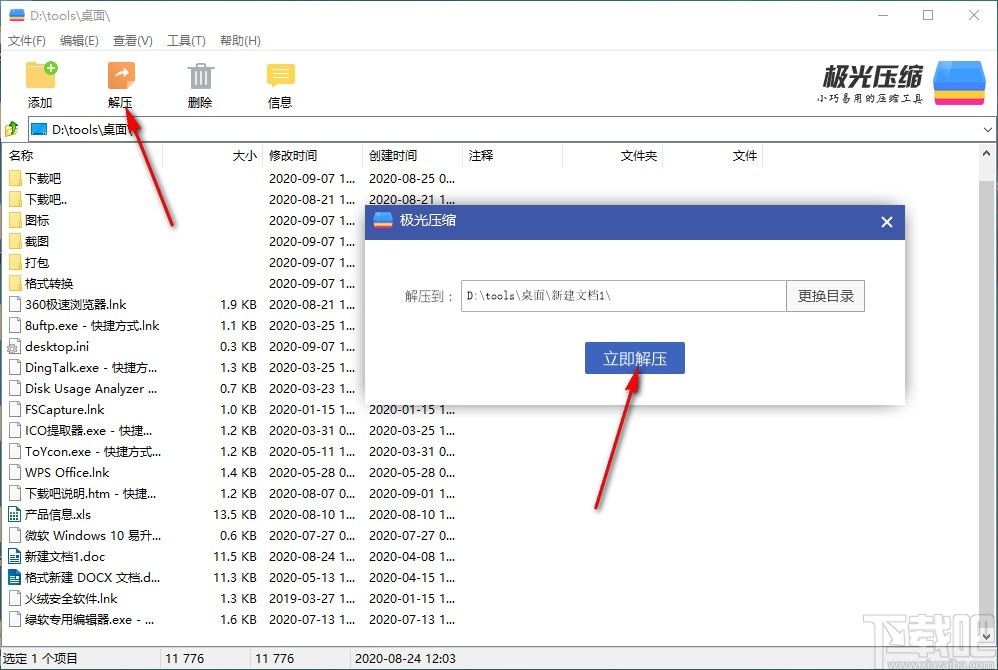
Task: Close the extraction dialog with the X
Action: (x=886, y=221)
